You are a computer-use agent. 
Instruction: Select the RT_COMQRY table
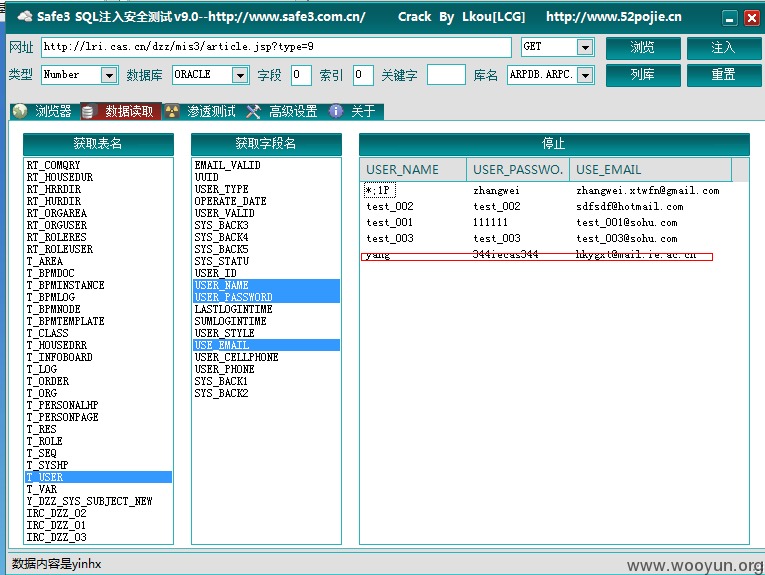[98, 165]
